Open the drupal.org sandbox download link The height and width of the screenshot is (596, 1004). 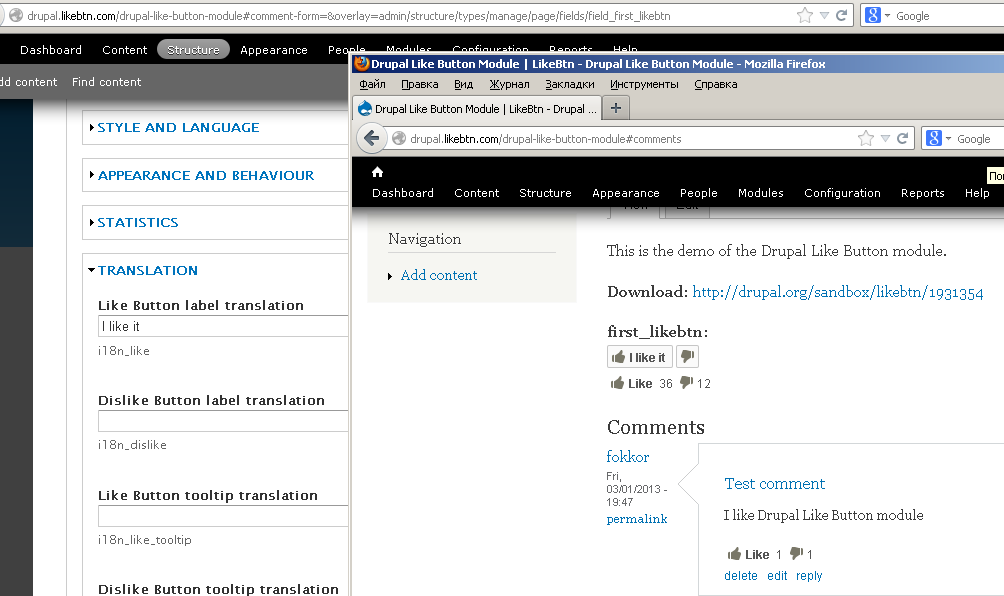(838, 292)
